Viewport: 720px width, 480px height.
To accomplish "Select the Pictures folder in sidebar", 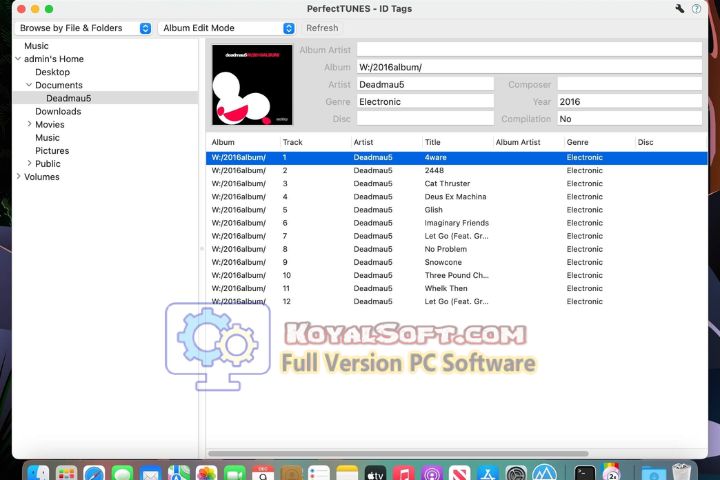I will tap(52, 151).
